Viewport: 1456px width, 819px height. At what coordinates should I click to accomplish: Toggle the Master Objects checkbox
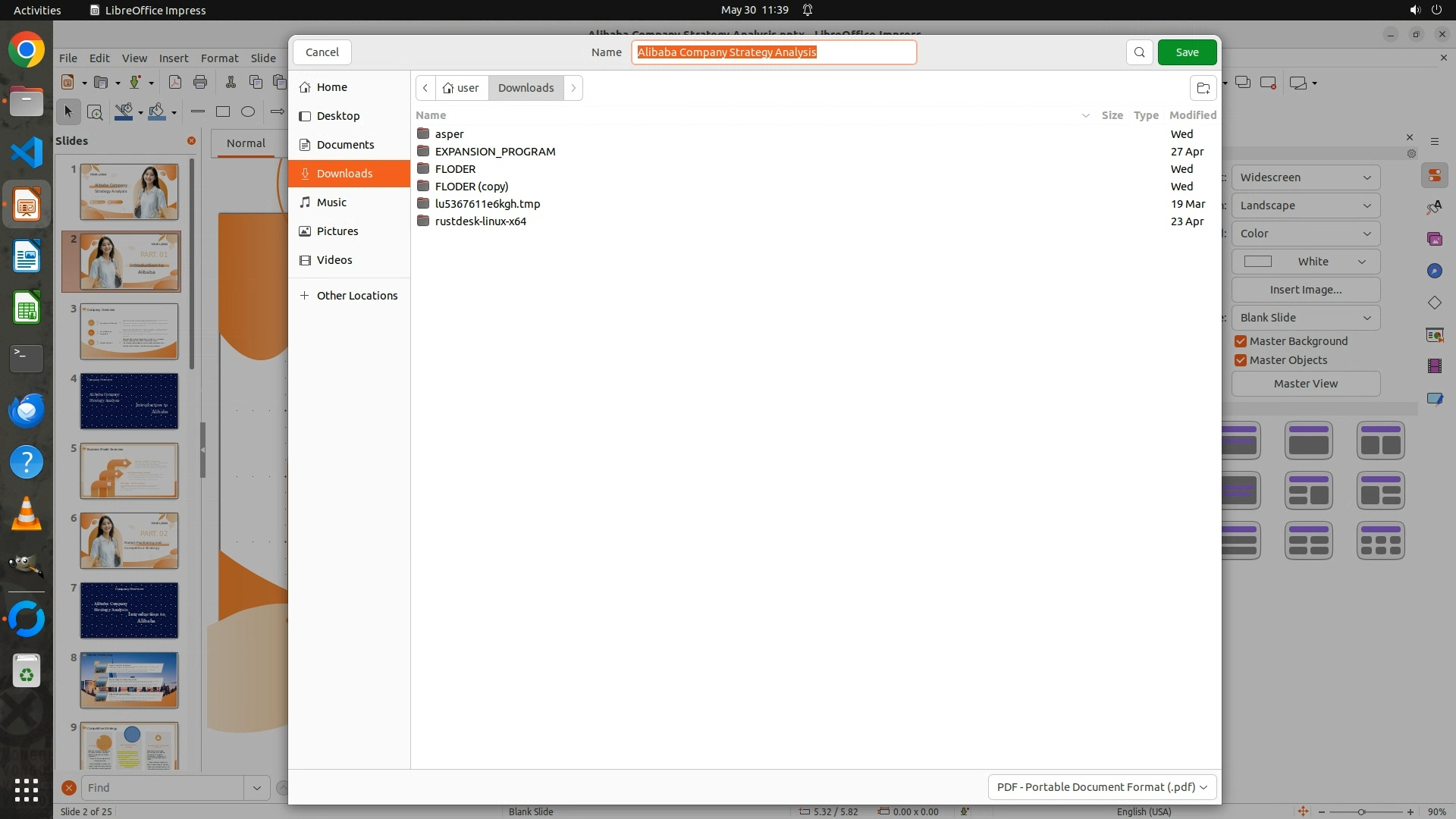pos(1241,360)
